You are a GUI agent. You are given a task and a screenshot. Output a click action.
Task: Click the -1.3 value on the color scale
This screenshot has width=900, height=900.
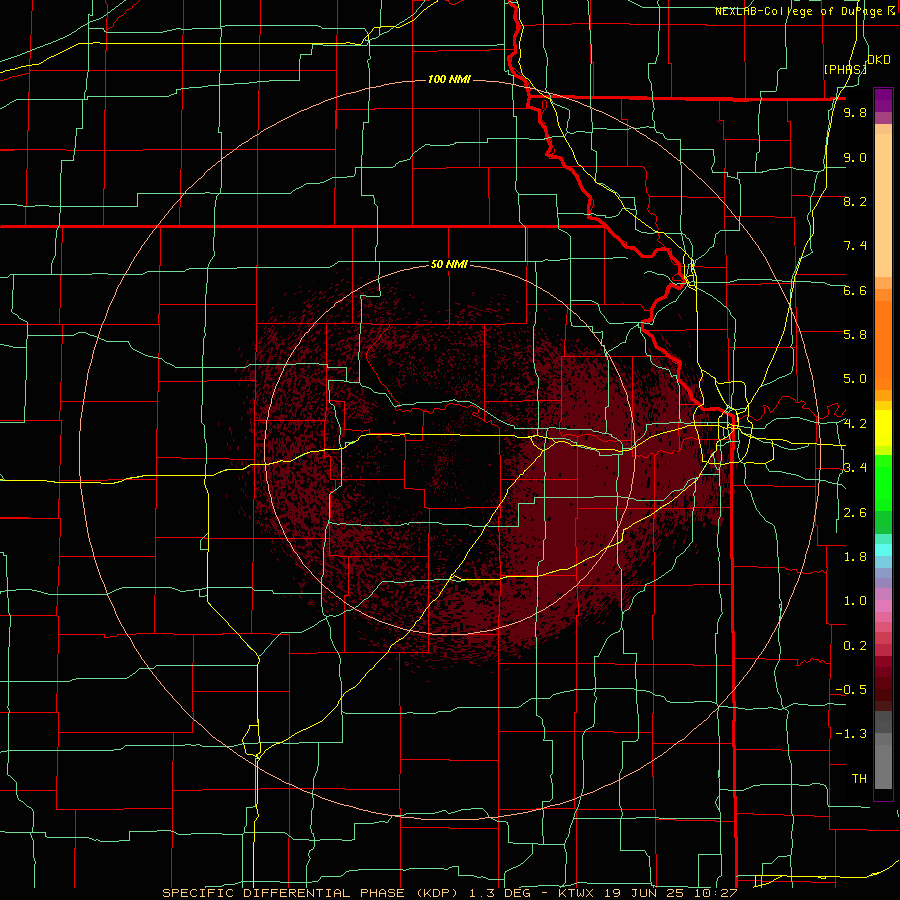click(851, 734)
